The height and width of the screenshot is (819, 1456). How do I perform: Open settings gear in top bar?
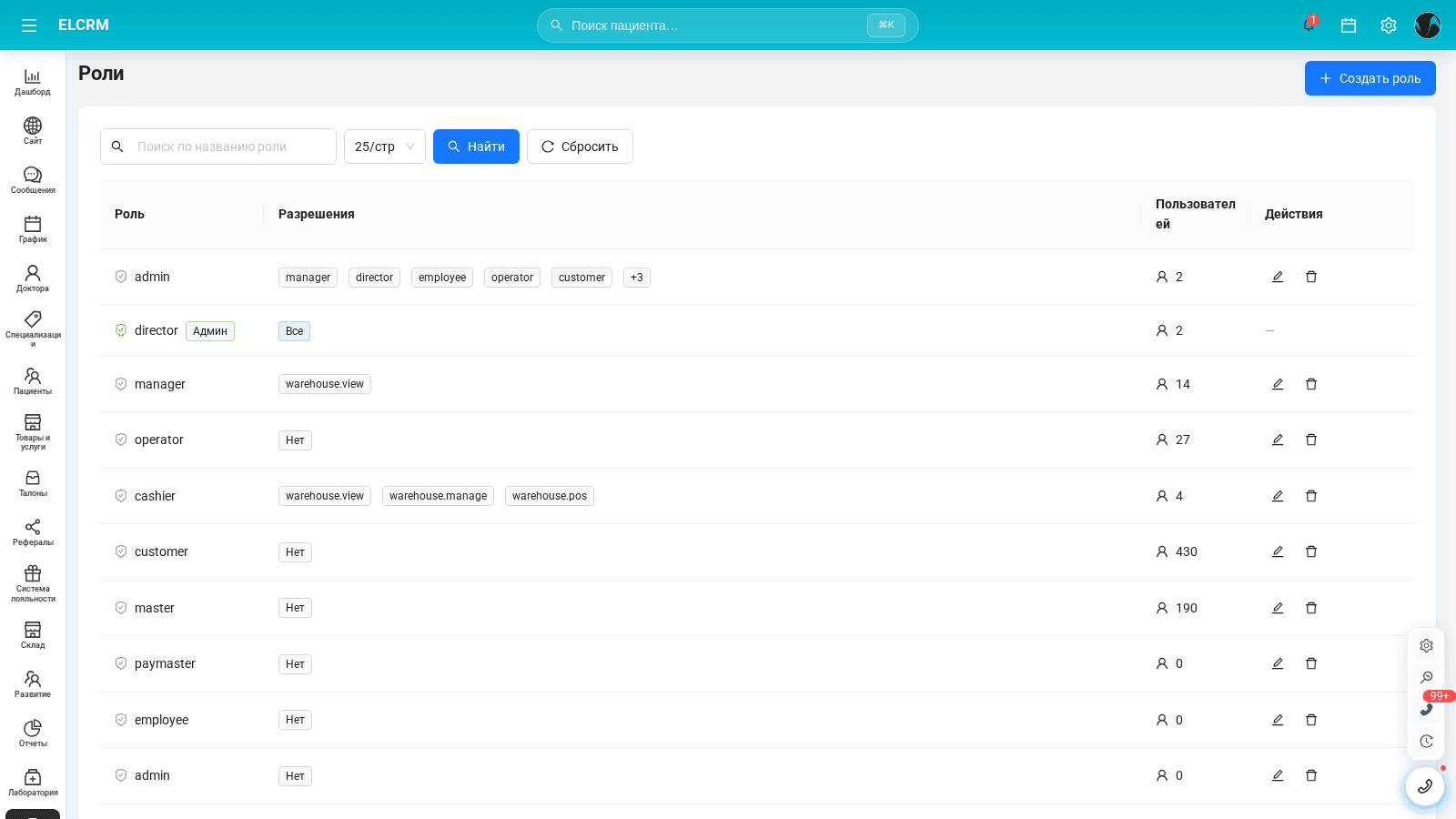point(1389,25)
